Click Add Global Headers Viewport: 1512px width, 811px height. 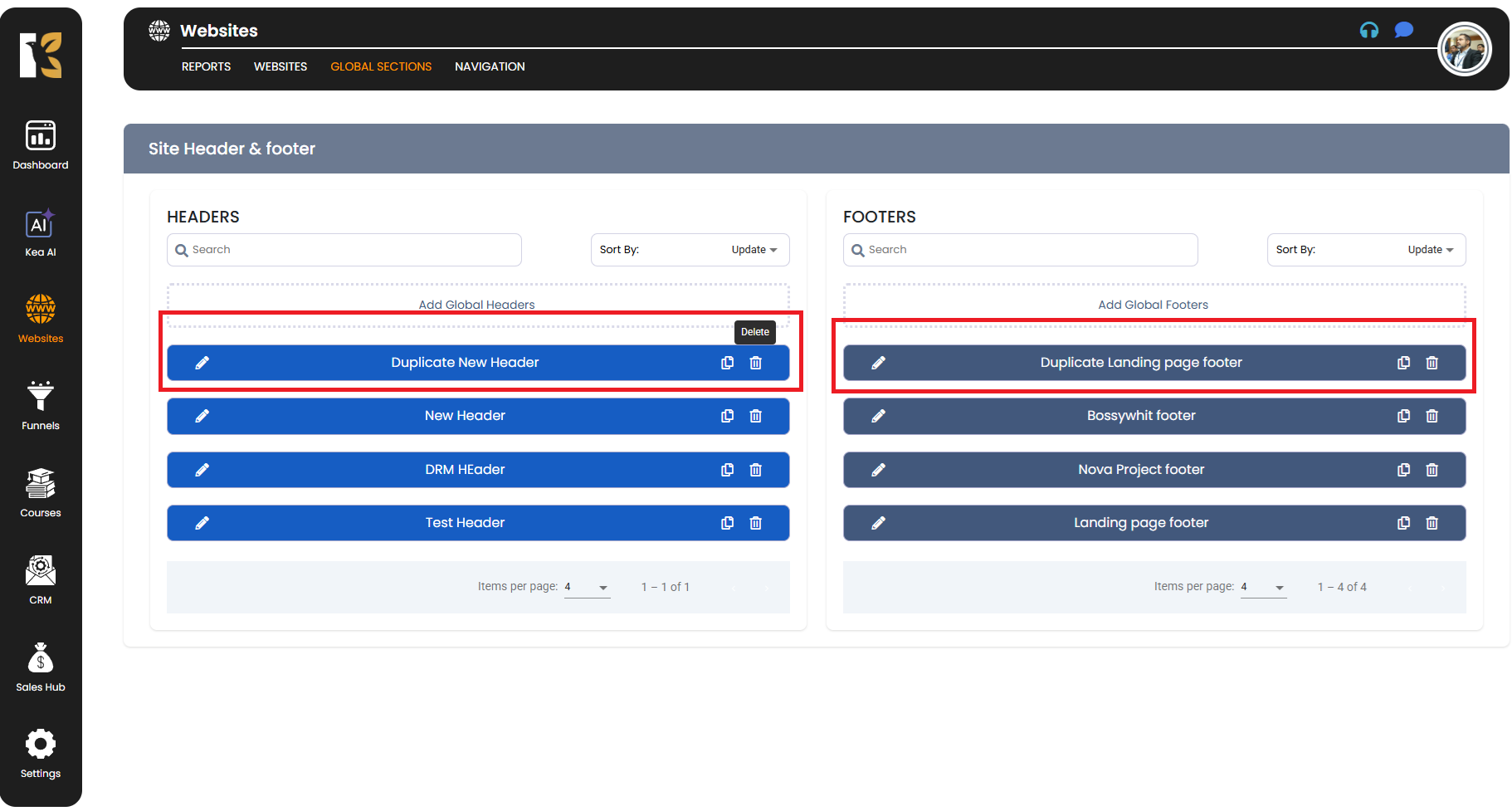(x=477, y=304)
